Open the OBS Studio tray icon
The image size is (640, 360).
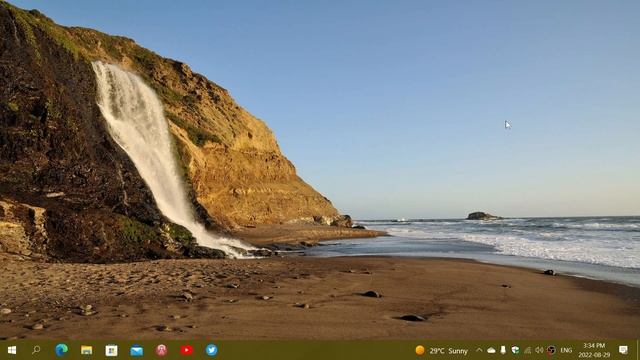pyautogui.click(x=551, y=350)
